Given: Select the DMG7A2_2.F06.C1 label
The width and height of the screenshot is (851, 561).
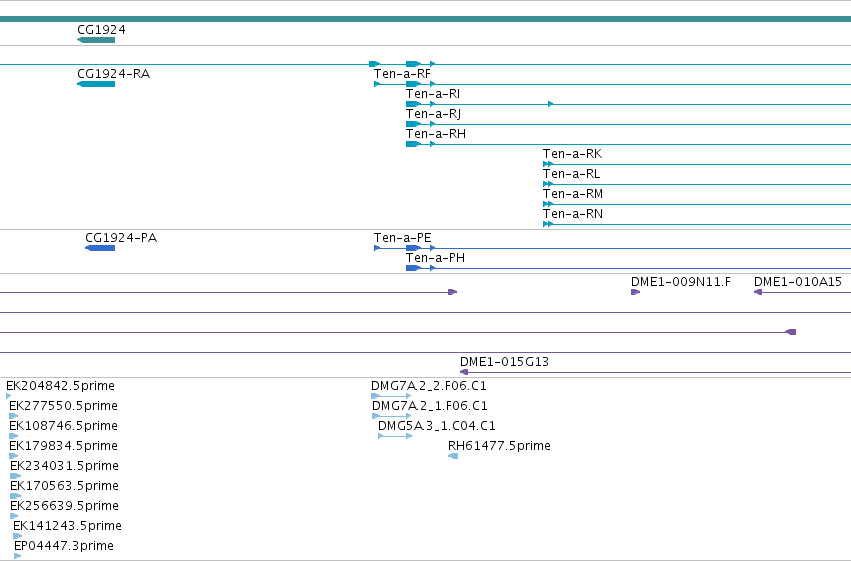Looking at the screenshot, I should pyautogui.click(x=429, y=386).
